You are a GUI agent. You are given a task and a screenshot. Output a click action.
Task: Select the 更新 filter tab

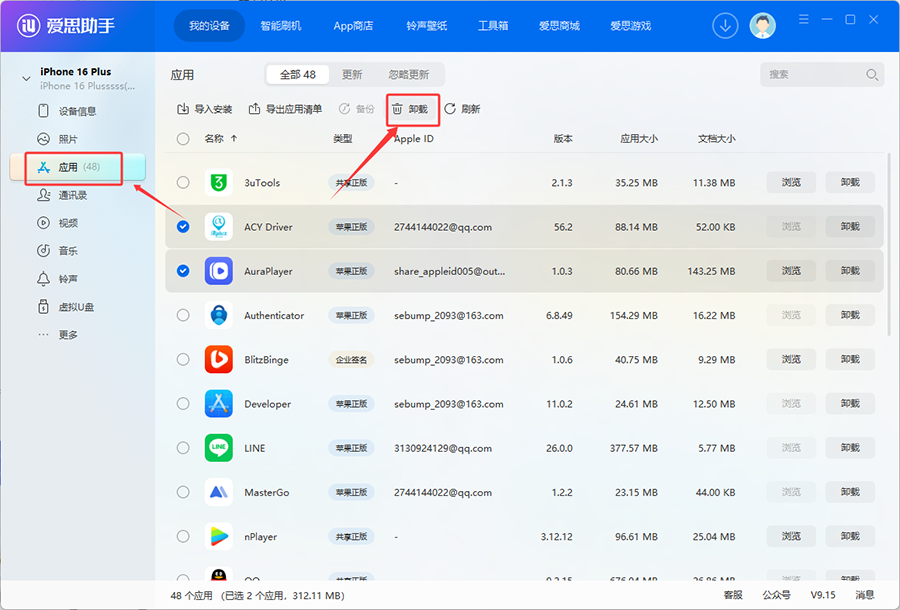tap(352, 75)
